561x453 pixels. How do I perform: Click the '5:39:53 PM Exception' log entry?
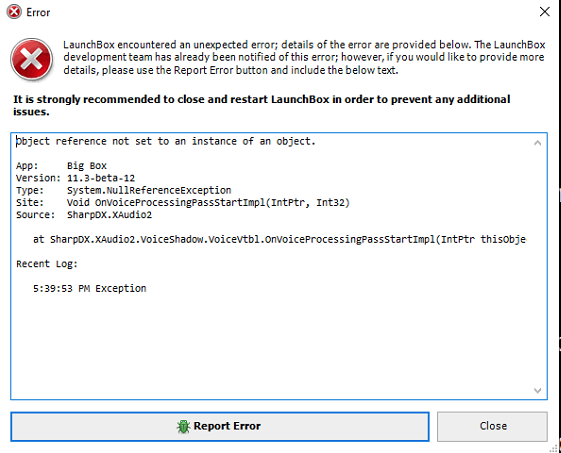click(89, 288)
